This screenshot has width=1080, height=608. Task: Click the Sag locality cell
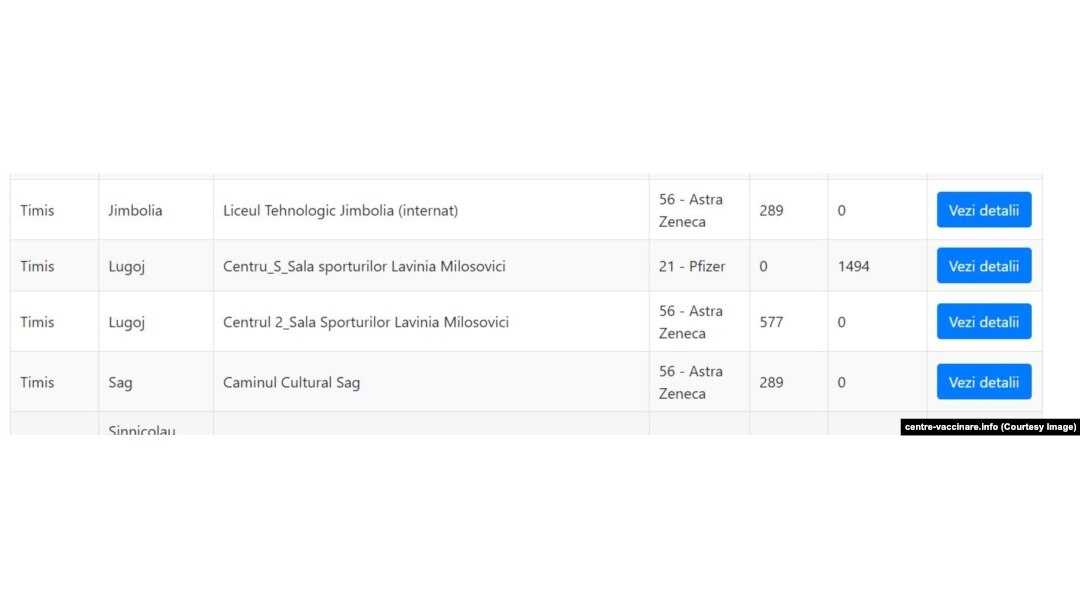(156, 382)
